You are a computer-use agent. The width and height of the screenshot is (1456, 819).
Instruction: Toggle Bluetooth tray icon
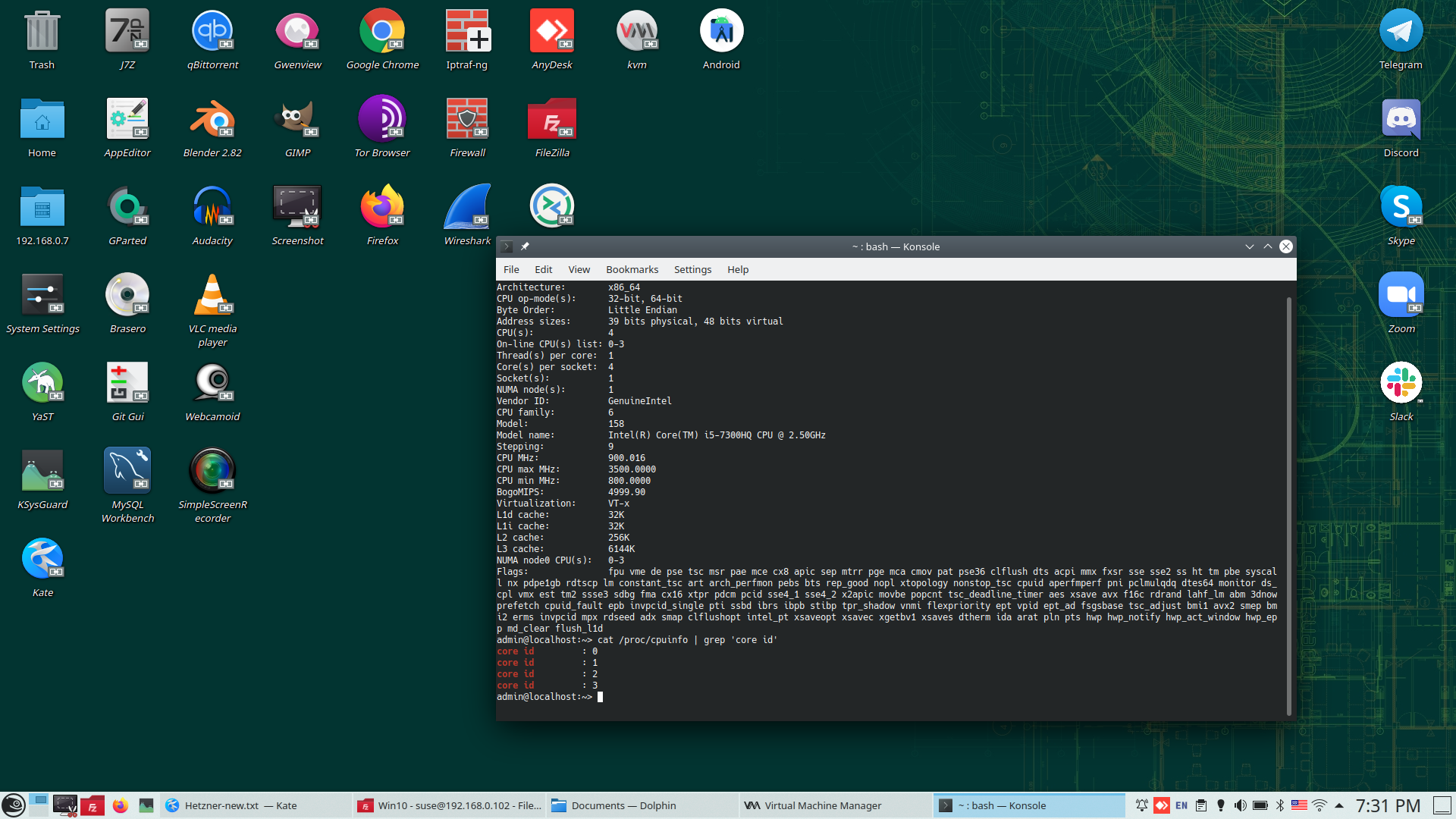click(1280, 805)
